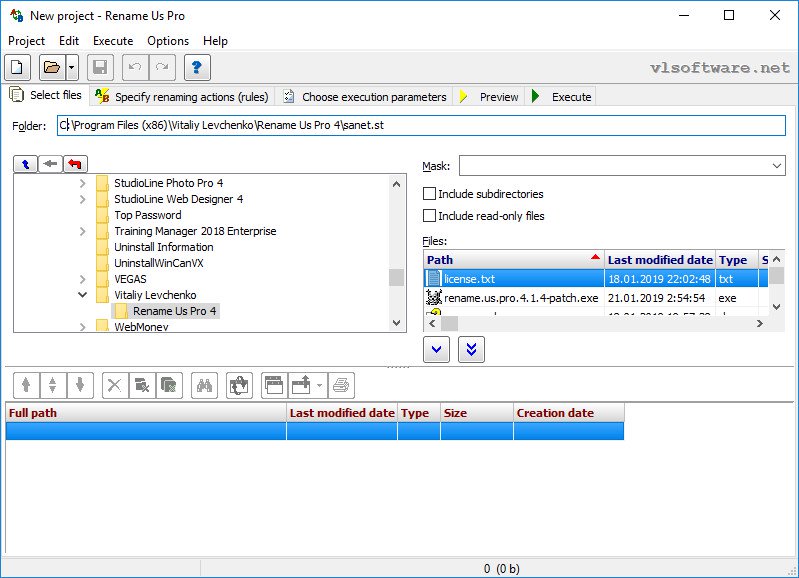Expand the StudioLine Photo Pro 4 folder

83,183
